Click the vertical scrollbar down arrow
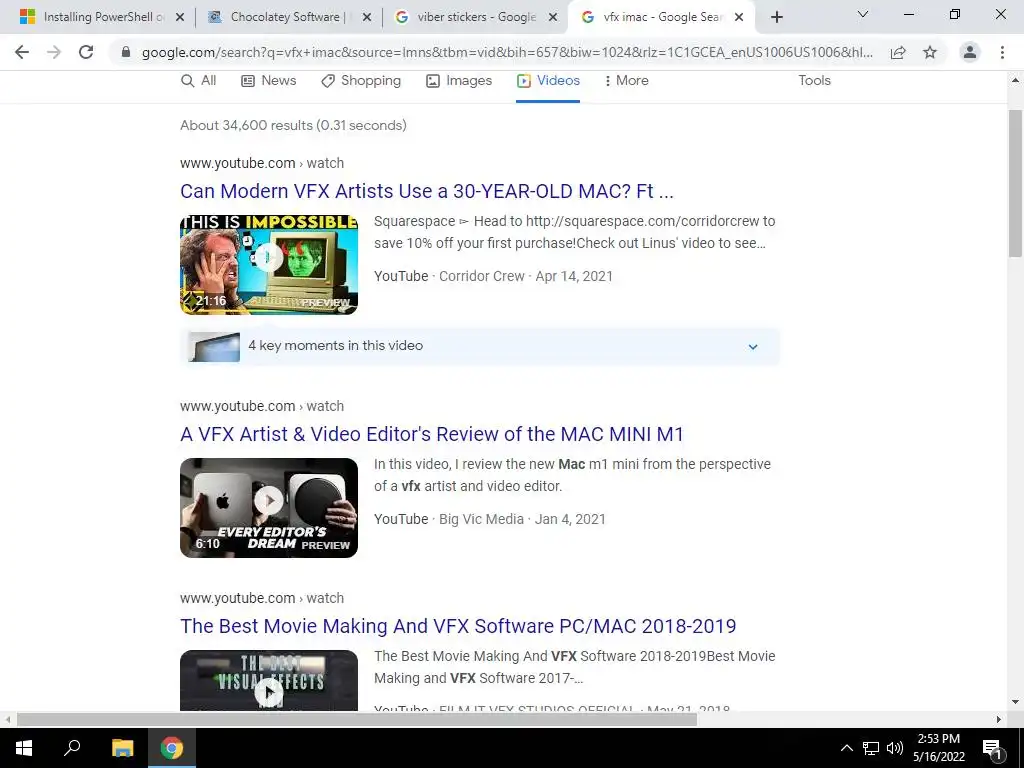This screenshot has width=1024, height=768. 1016,702
